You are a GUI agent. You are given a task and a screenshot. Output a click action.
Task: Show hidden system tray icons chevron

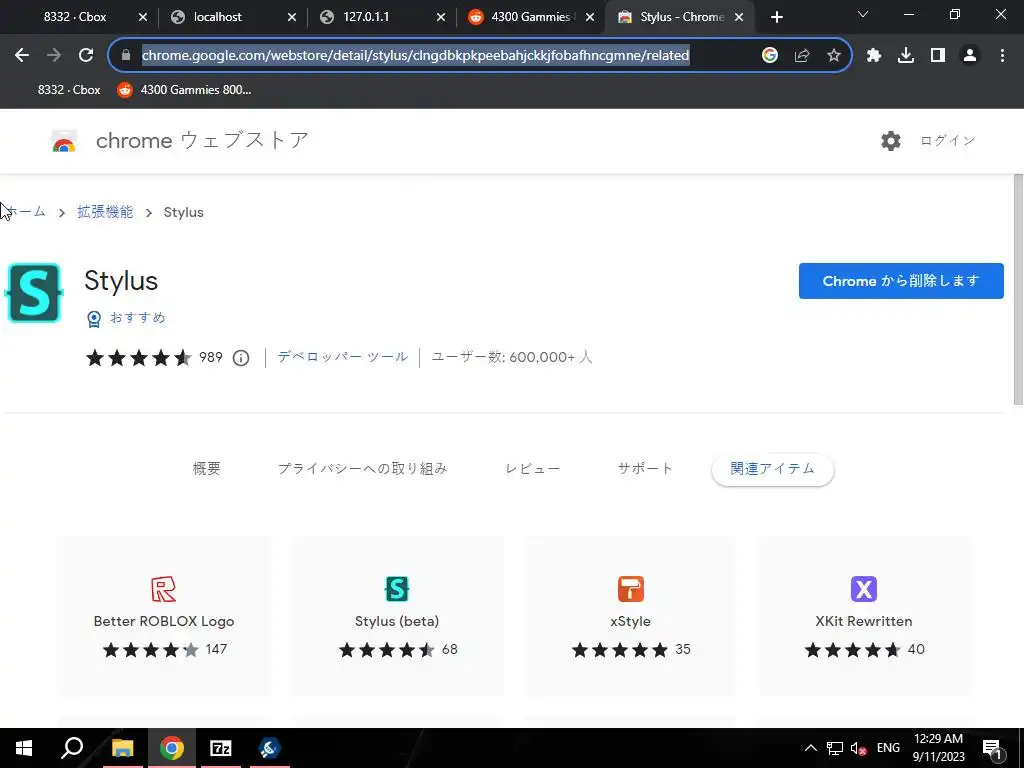click(x=810, y=748)
